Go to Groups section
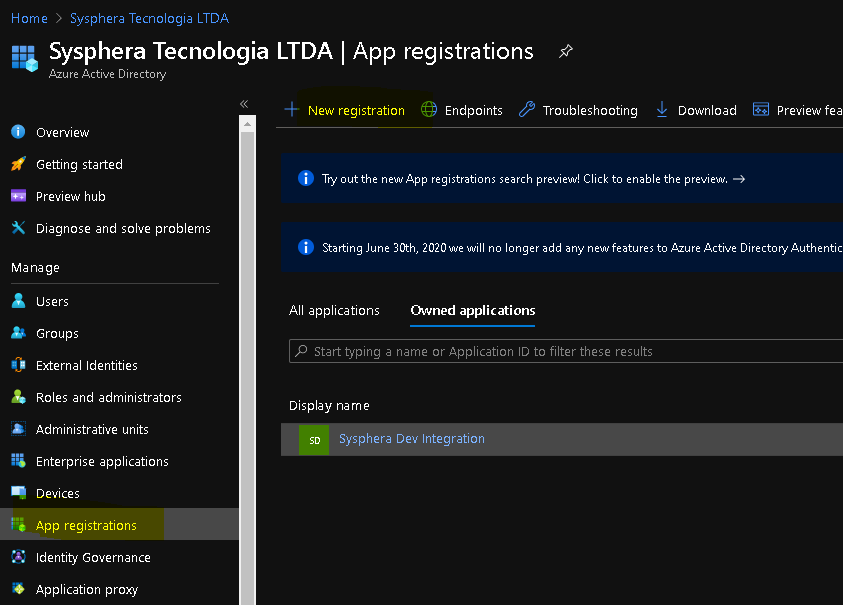Screen dimensions: 843x605 pyautogui.click(x=57, y=333)
